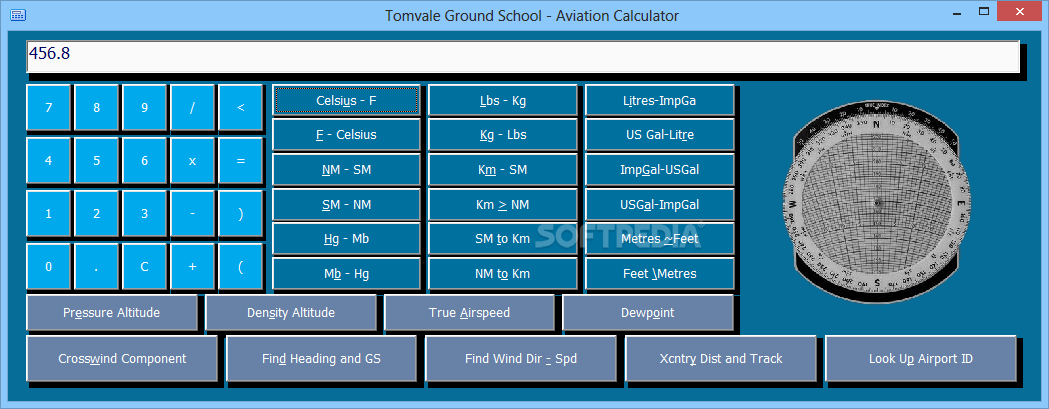The width and height of the screenshot is (1049, 409).
Task: Click the digit 6 key
Action: (145, 161)
